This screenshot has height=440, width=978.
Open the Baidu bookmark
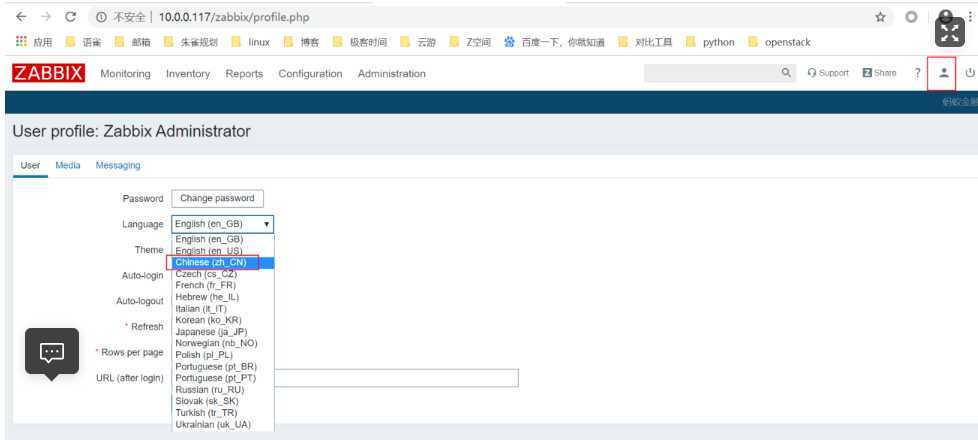tap(554, 42)
